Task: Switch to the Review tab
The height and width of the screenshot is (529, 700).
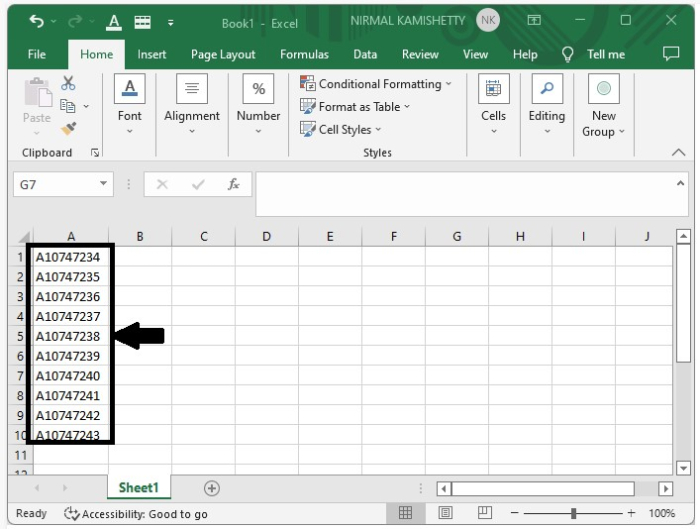Action: pos(420,54)
